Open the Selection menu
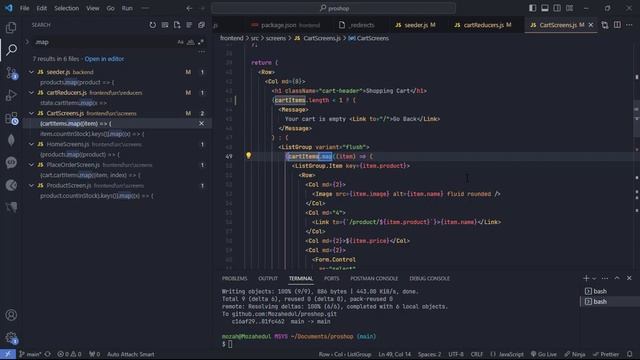The image size is (640, 360). click(67, 8)
